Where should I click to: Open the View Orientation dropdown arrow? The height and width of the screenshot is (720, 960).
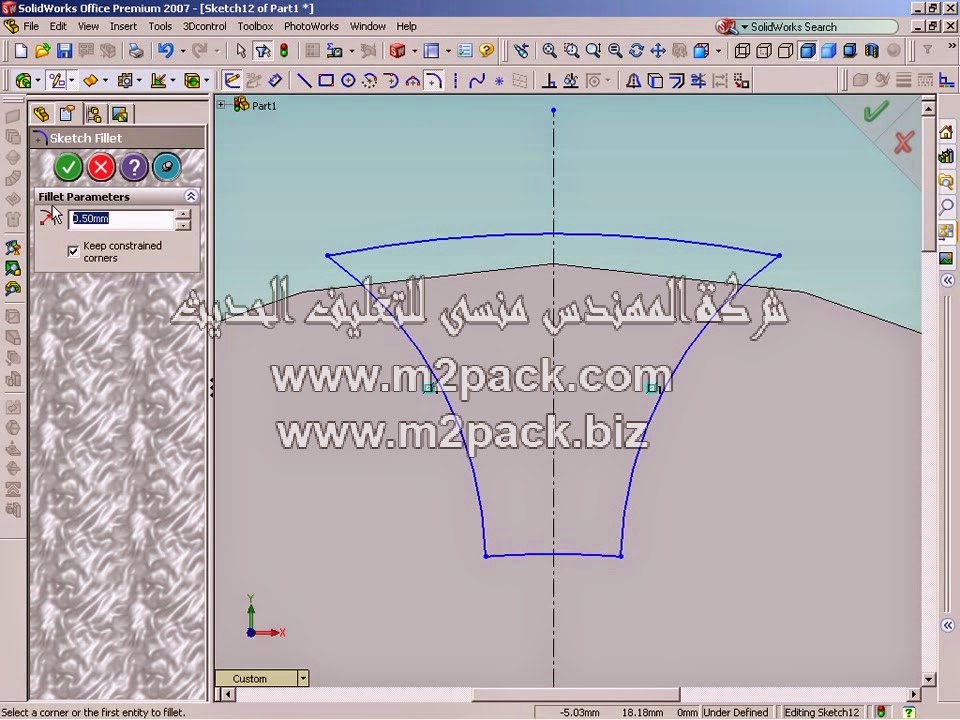(719, 51)
